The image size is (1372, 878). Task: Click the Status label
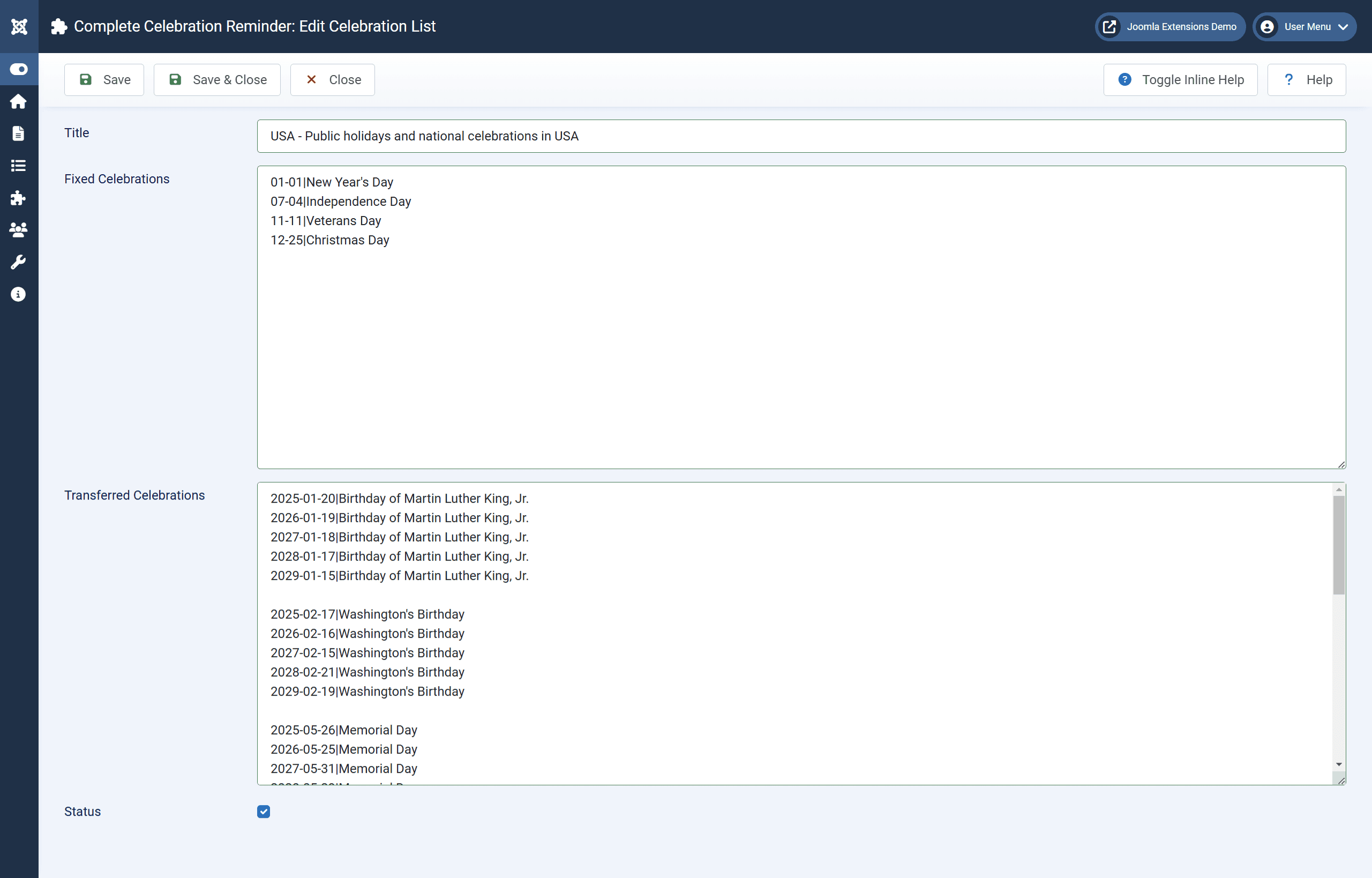pyautogui.click(x=83, y=812)
